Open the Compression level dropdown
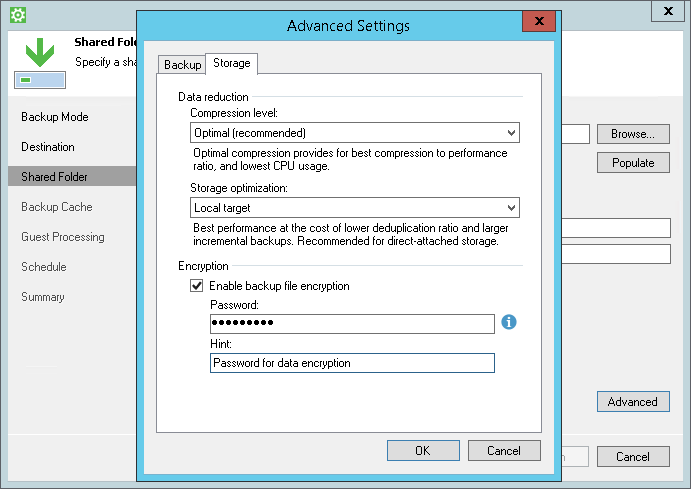Image resolution: width=691 pixels, height=489 pixels. [355, 133]
